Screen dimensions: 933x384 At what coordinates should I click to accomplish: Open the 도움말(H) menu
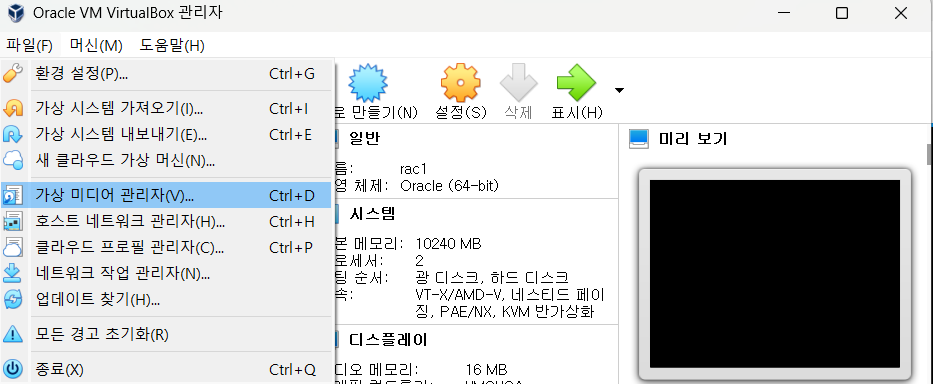172,45
